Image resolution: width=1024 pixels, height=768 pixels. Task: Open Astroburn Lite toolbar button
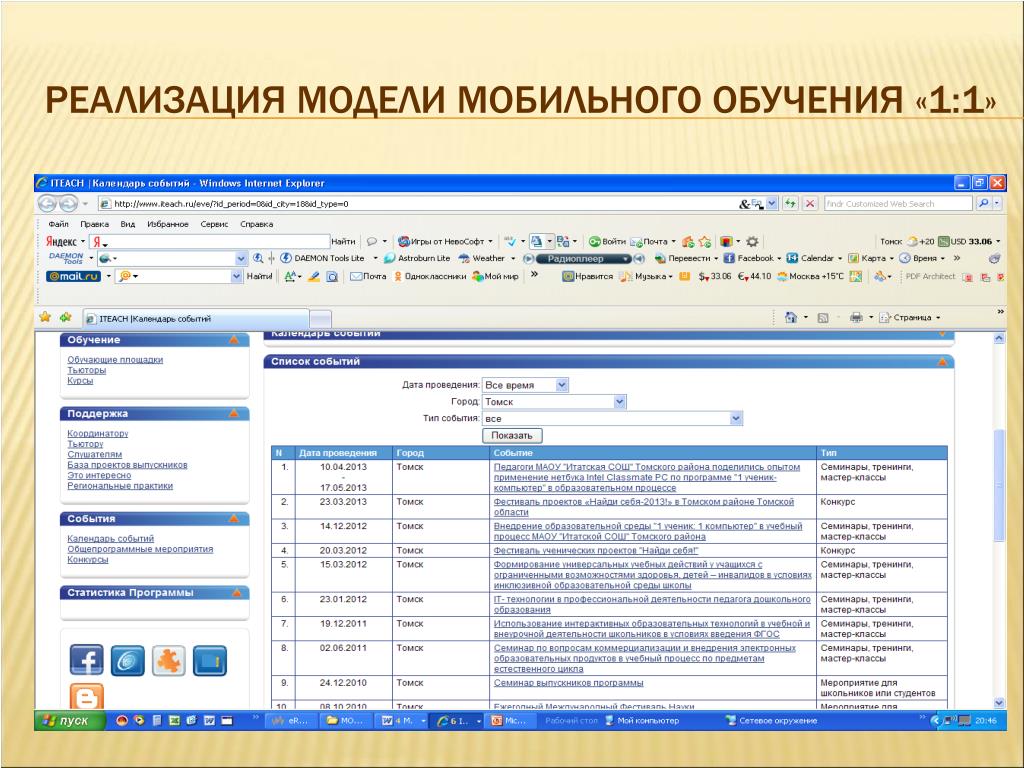pyautogui.click(x=417, y=259)
